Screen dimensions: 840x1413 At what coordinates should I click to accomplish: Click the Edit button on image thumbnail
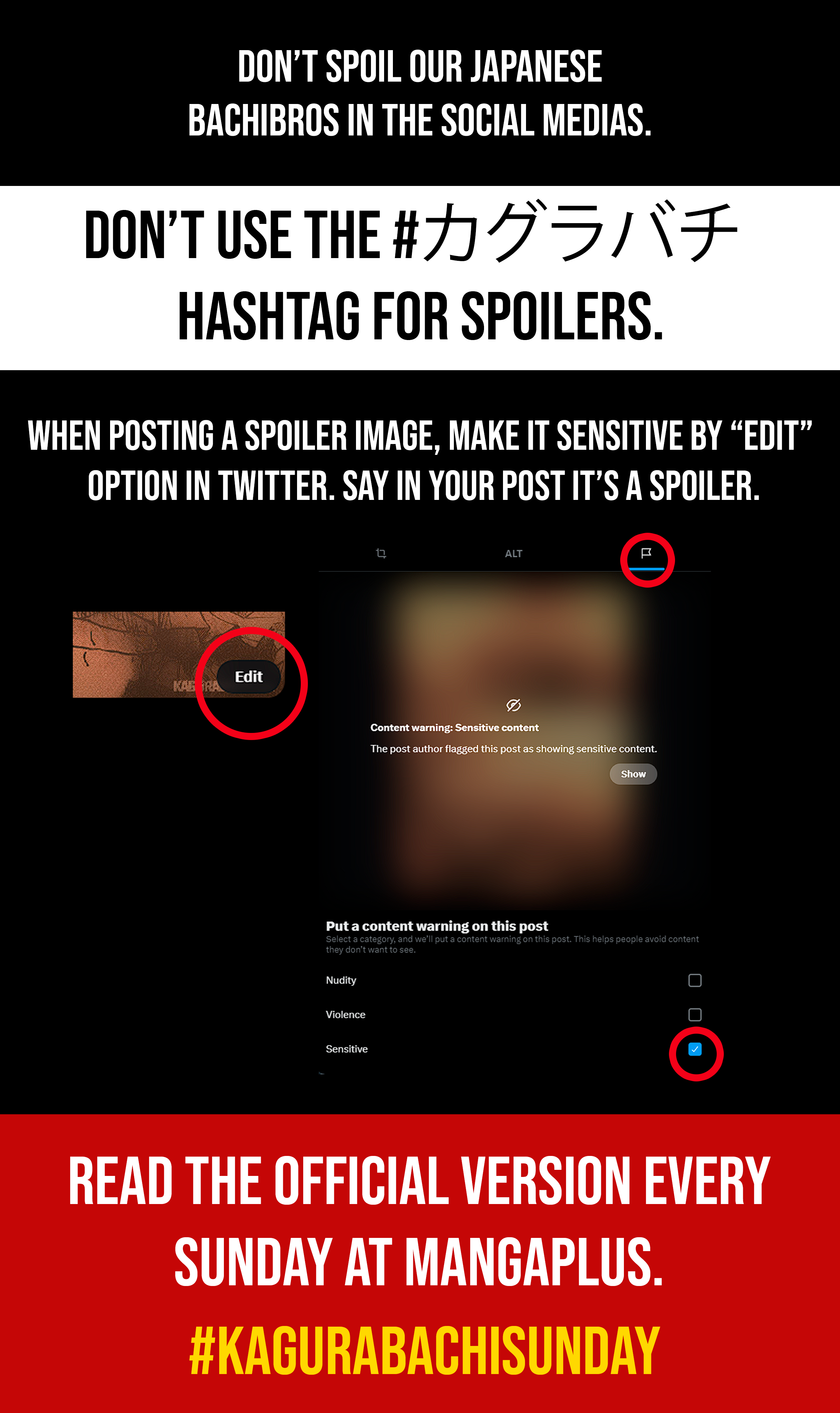pyautogui.click(x=249, y=676)
